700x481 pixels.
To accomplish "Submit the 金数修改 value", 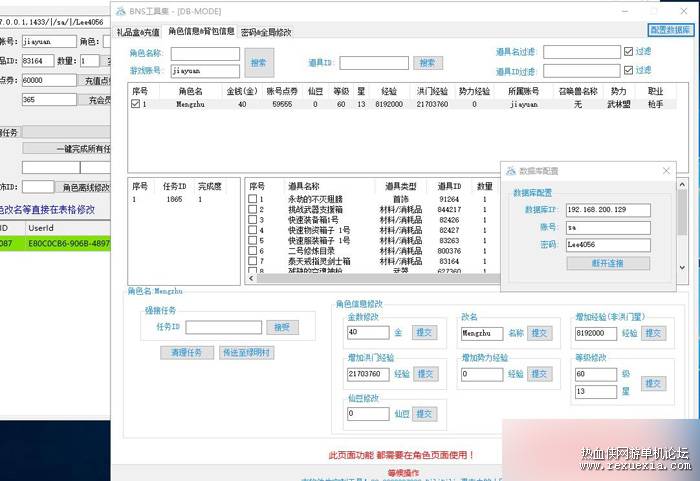I will coord(424,332).
